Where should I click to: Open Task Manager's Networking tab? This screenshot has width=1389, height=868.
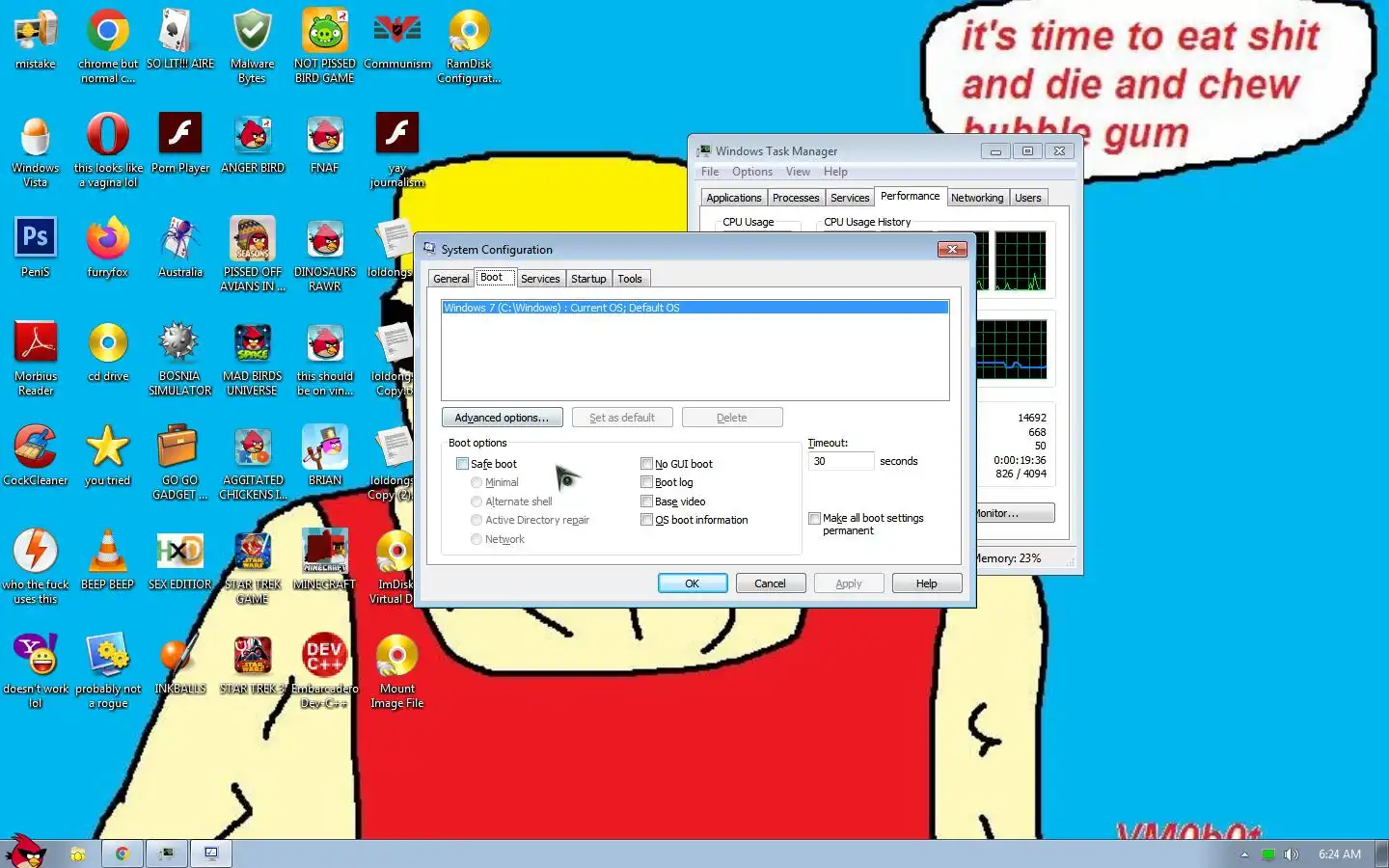(x=977, y=198)
